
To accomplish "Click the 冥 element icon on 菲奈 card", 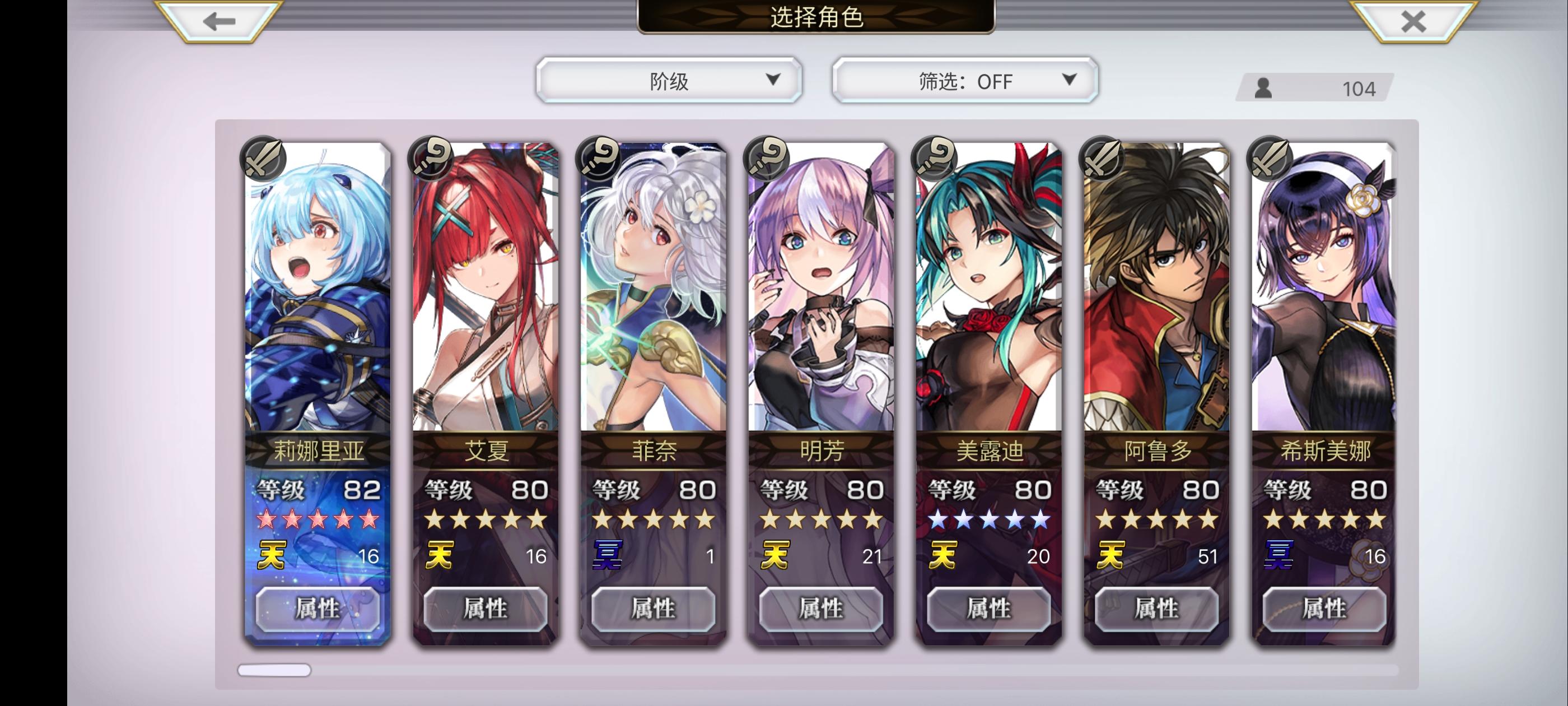I will point(607,555).
